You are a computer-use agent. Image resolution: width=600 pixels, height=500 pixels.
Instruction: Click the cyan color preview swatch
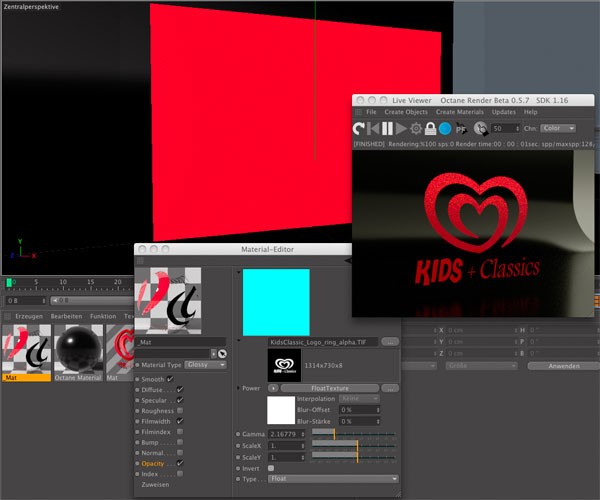click(276, 302)
